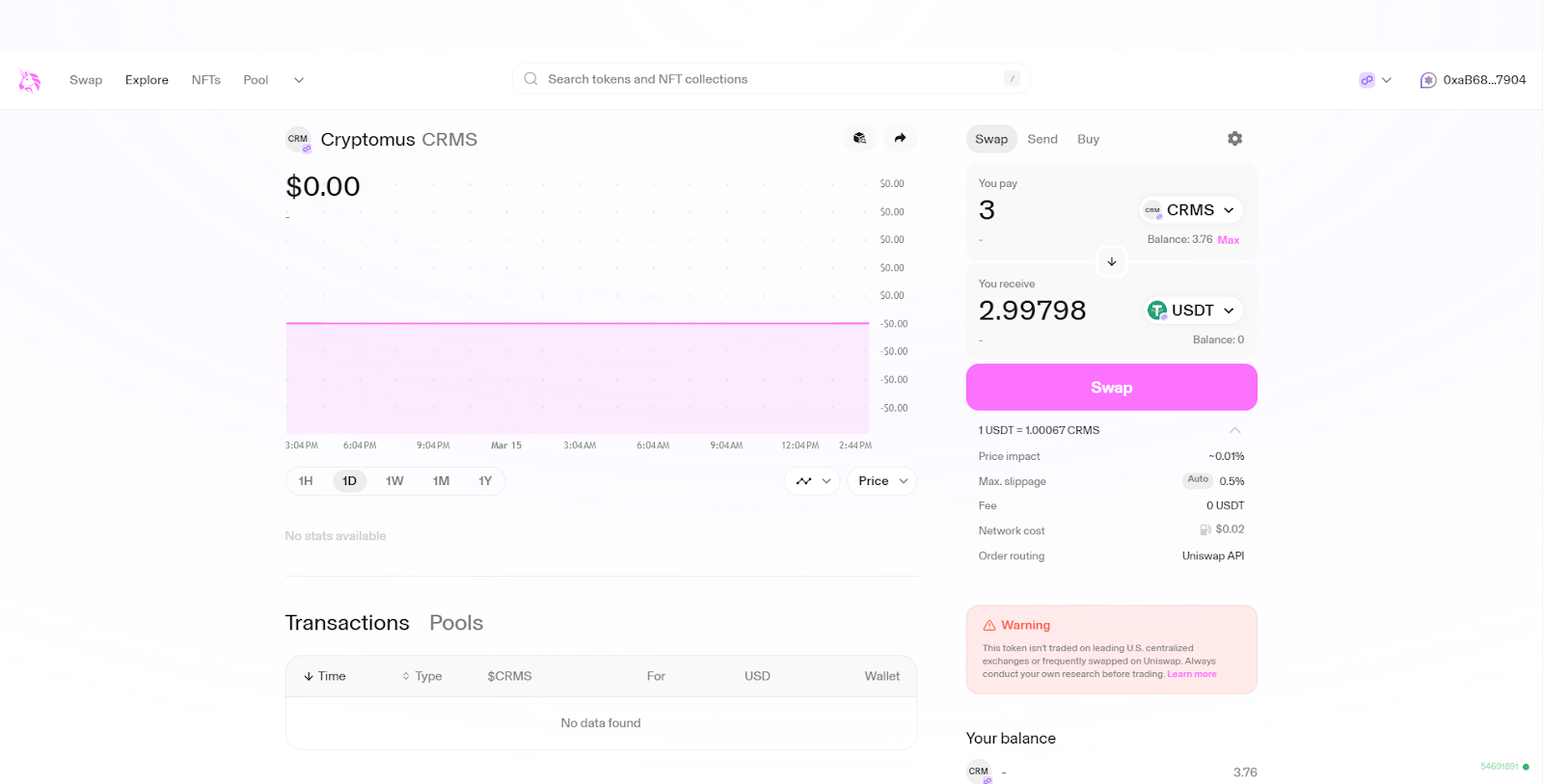Open swap settings gear icon
The image size is (1543, 784).
(x=1234, y=139)
